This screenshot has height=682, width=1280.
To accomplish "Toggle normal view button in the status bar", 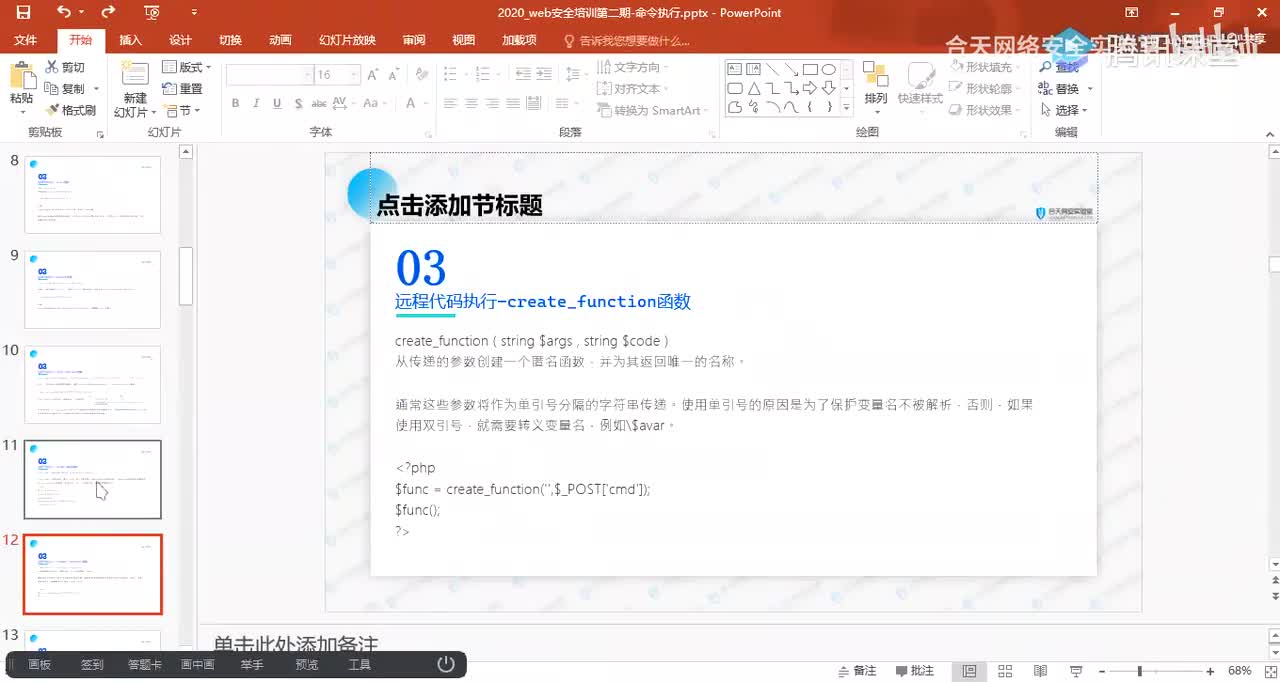I will (969, 671).
